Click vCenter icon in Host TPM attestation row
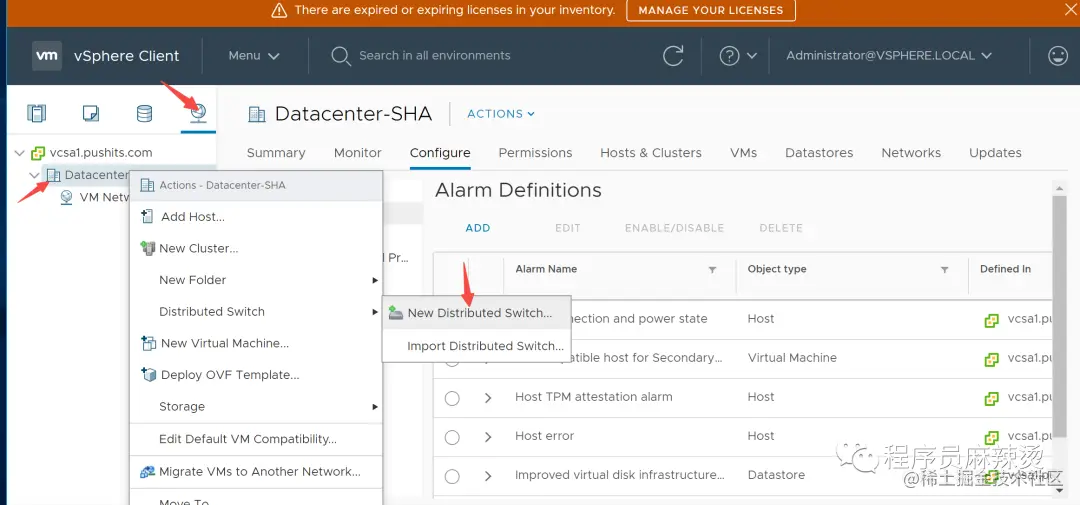 (x=991, y=398)
